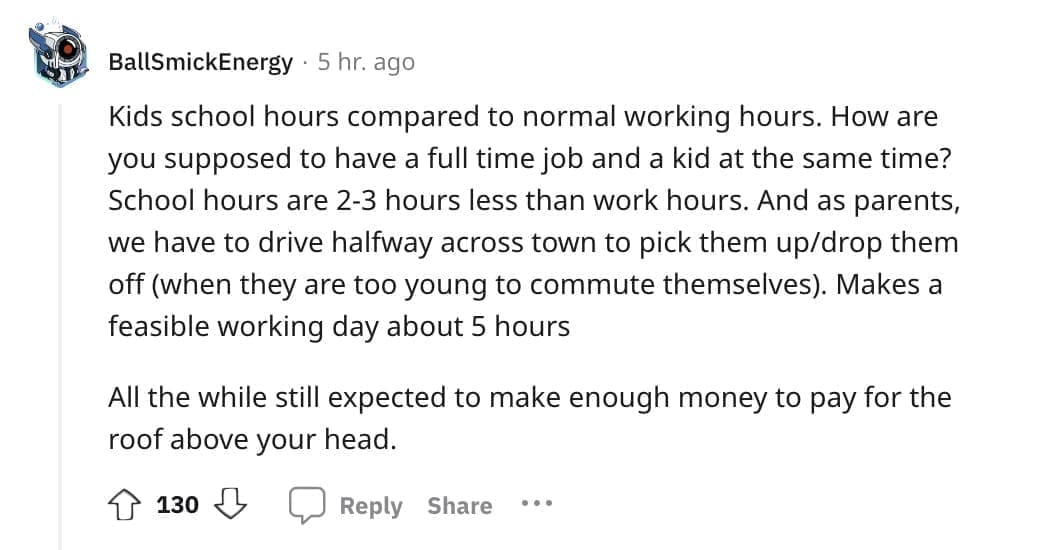Click the "feasible working day about 5 hours" line
Image resolution: width=1038 pixels, height=550 pixels.
click(339, 326)
